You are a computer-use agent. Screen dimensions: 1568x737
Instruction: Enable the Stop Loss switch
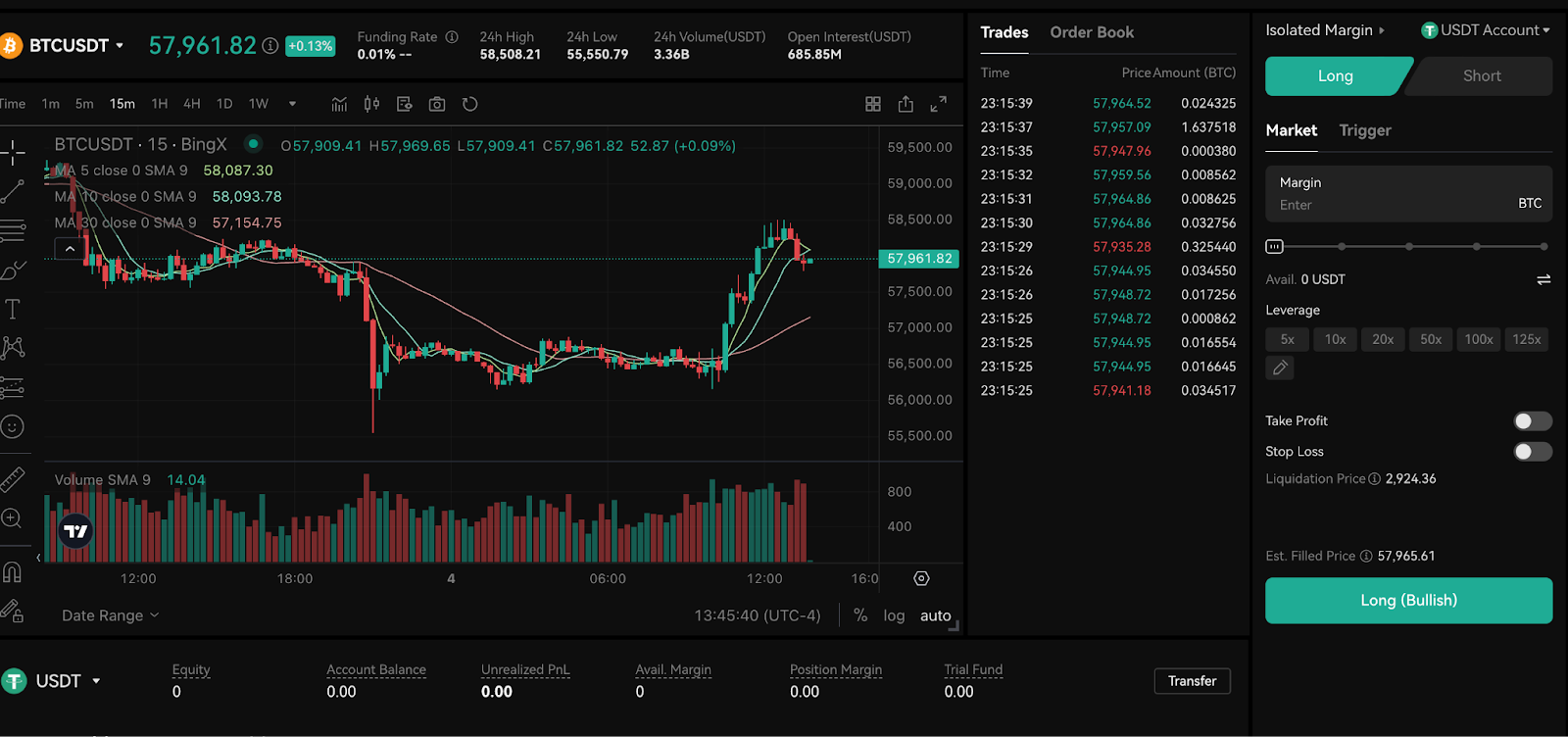tap(1533, 451)
